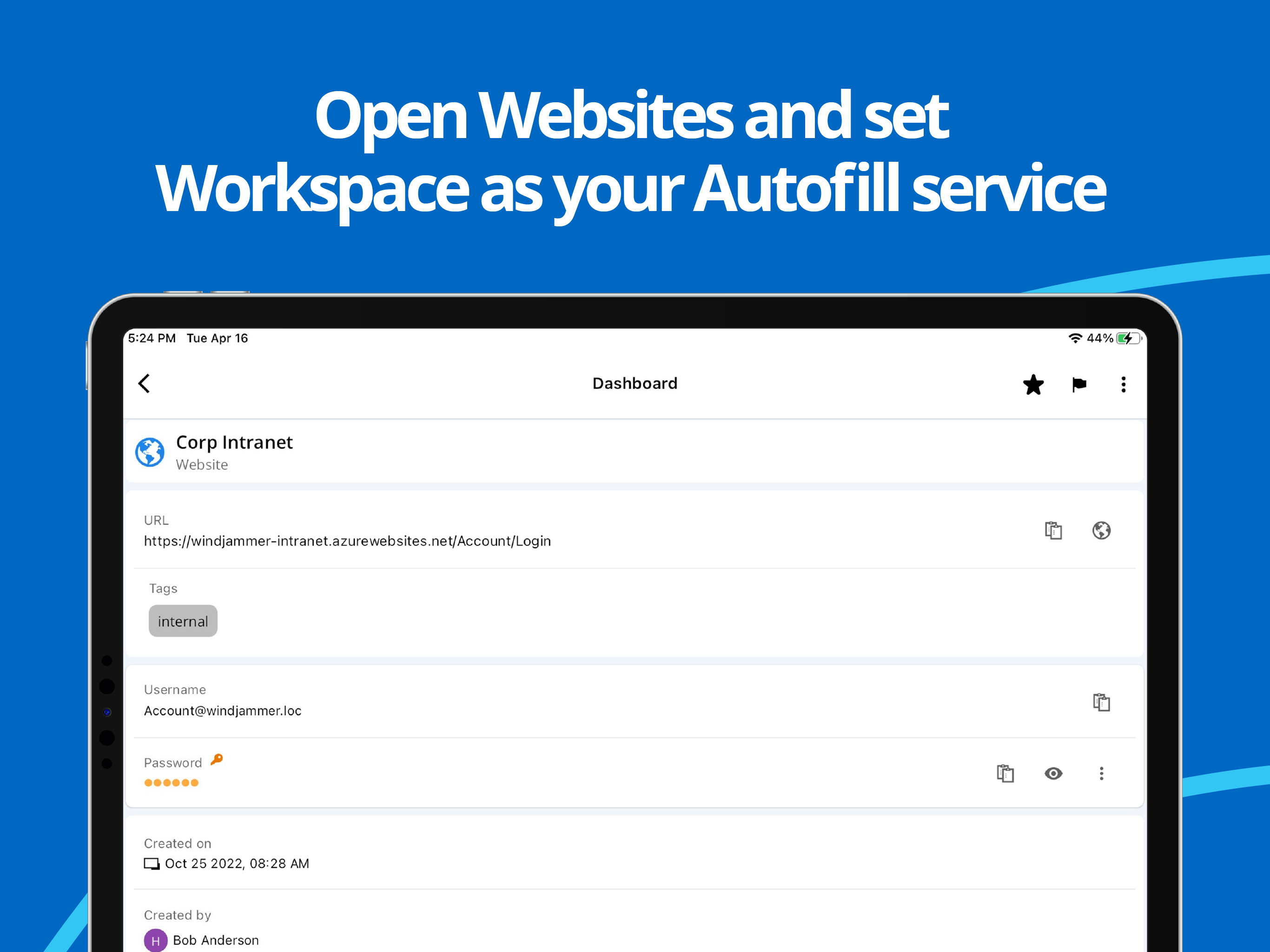Screen dimensions: 1270x952
Task: Select the internal tag chip
Action: (x=183, y=621)
